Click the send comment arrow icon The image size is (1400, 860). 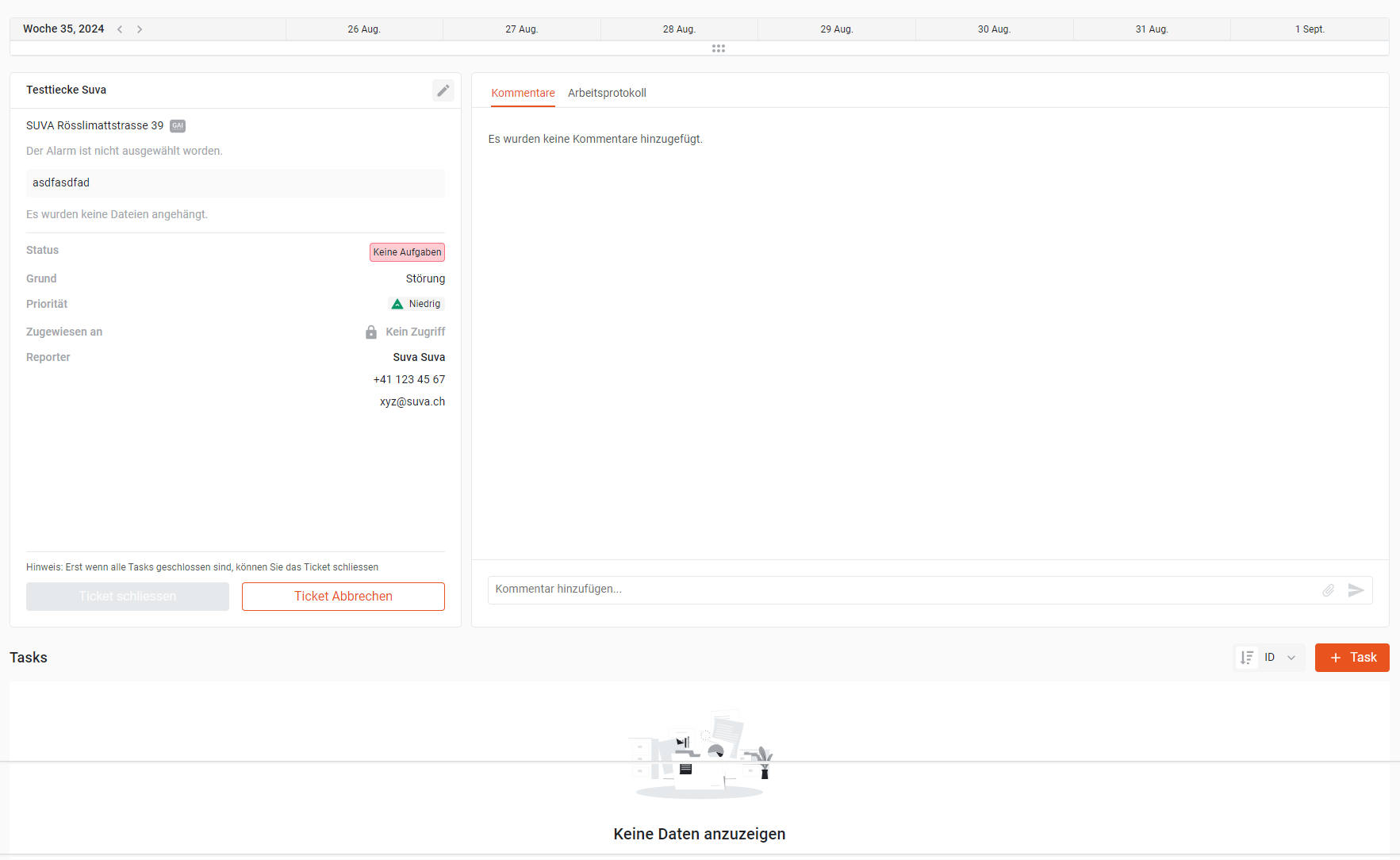(1356, 590)
